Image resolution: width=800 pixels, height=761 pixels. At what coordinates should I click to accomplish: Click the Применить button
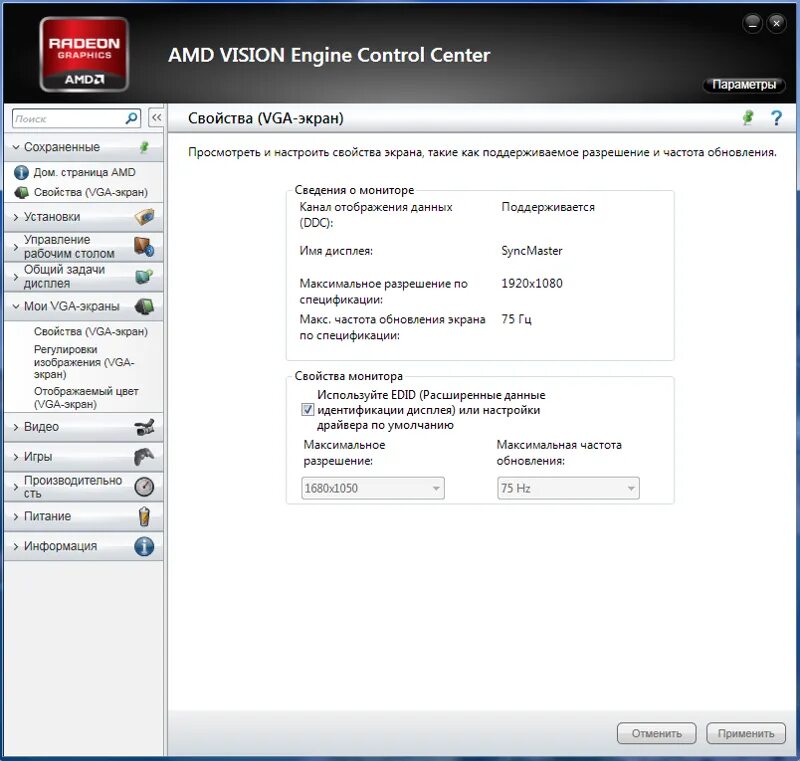746,733
